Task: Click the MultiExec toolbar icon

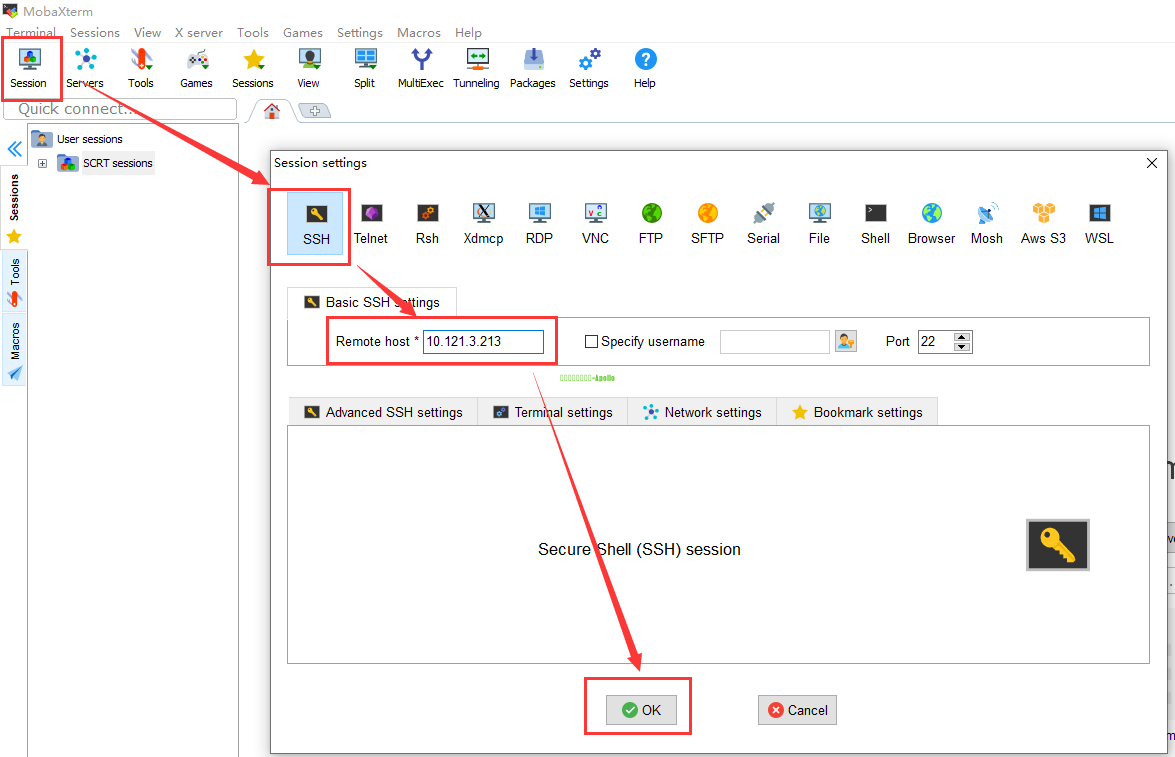Action: 420,68
